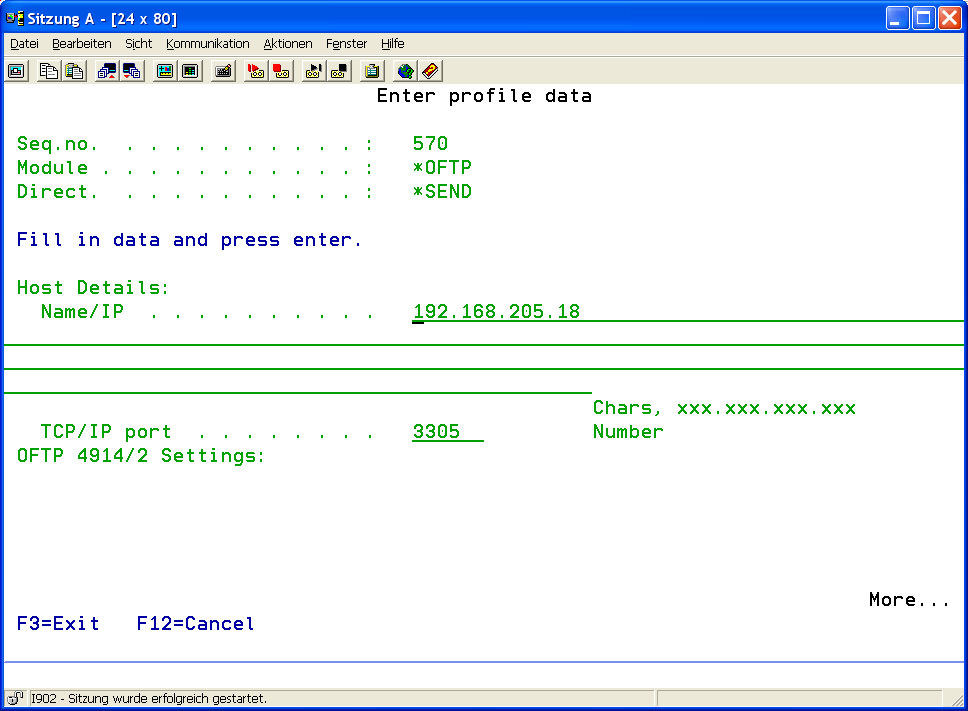The height and width of the screenshot is (711, 968).
Task: Click the Receive File from host icon
Action: [132, 71]
